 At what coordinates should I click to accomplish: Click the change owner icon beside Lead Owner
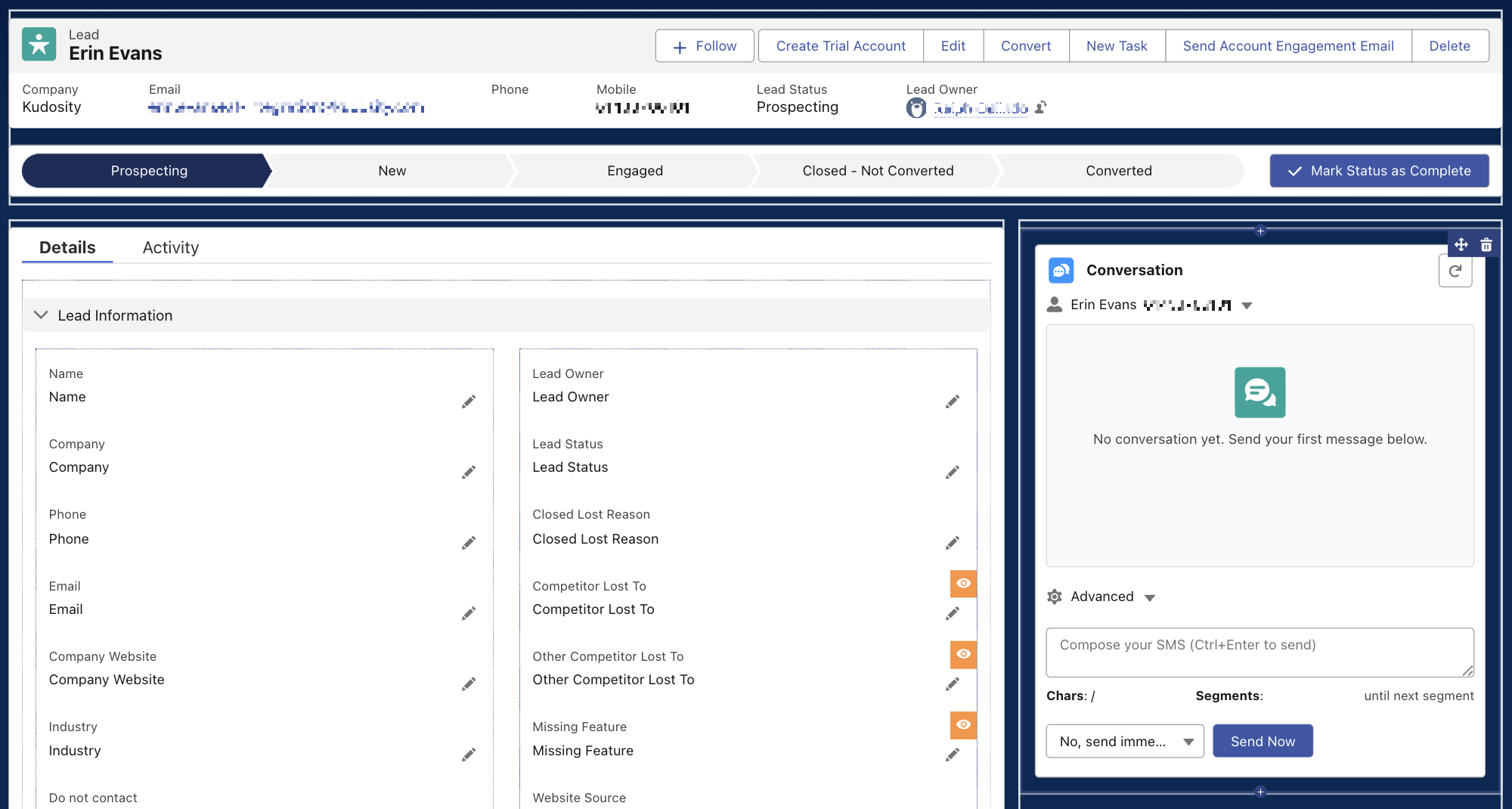coord(1041,107)
